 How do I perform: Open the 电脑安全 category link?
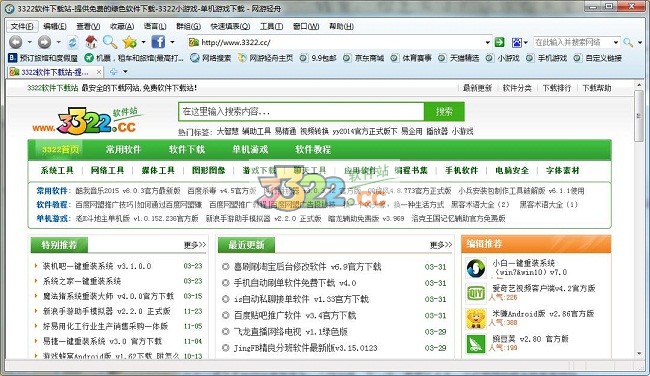tap(512, 170)
